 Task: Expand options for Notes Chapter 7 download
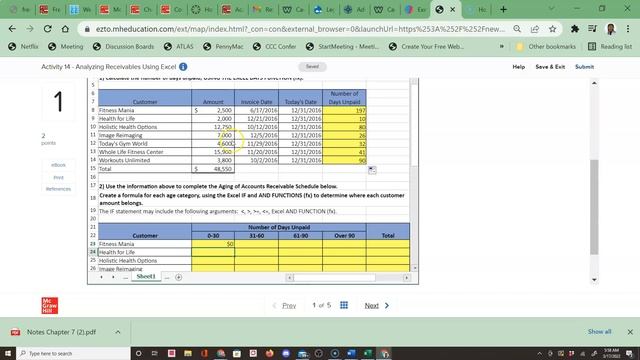pos(118,332)
